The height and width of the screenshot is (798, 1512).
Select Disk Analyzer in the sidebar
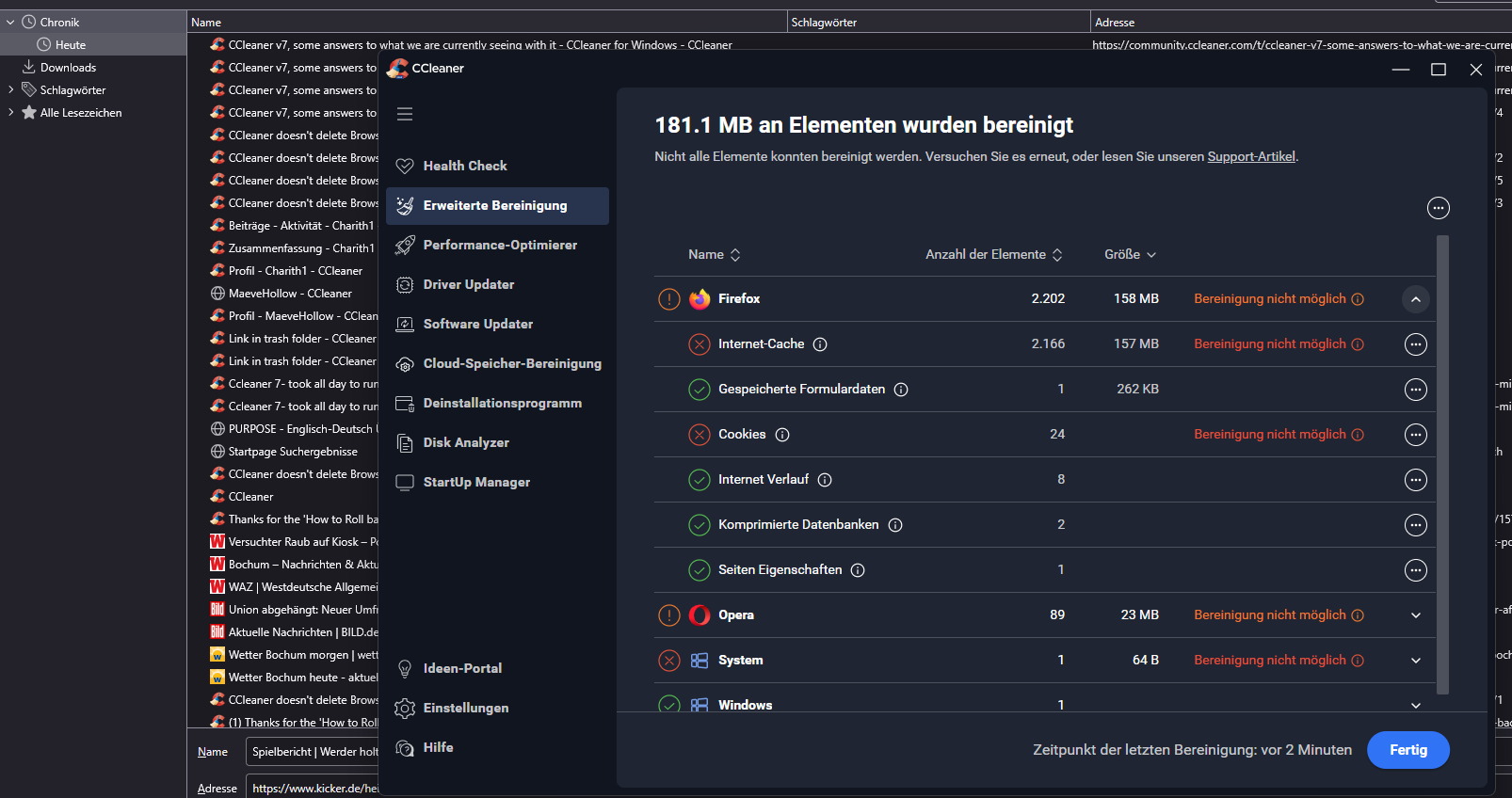pyautogui.click(x=465, y=442)
